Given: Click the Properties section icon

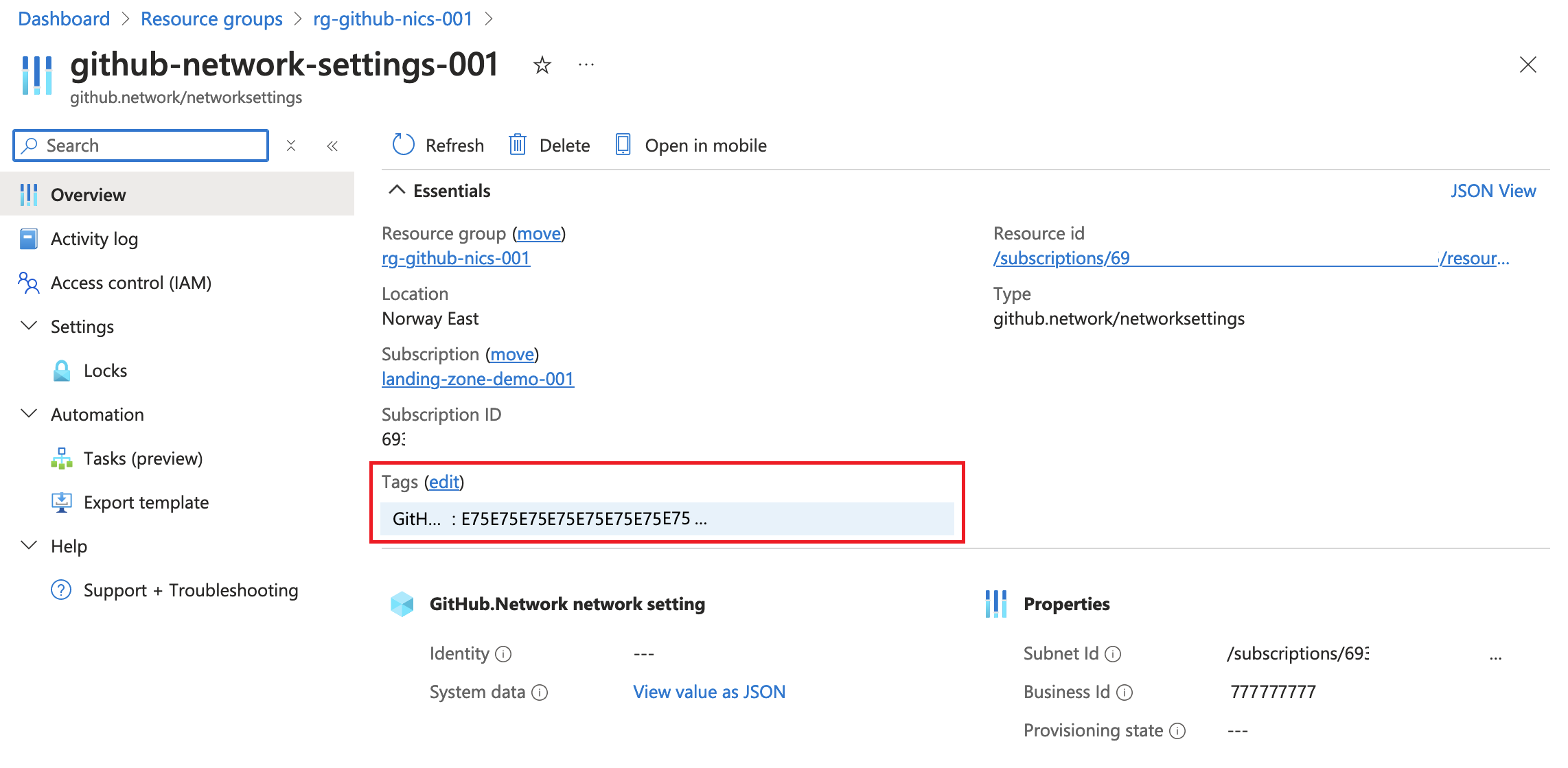Looking at the screenshot, I should coord(996,604).
